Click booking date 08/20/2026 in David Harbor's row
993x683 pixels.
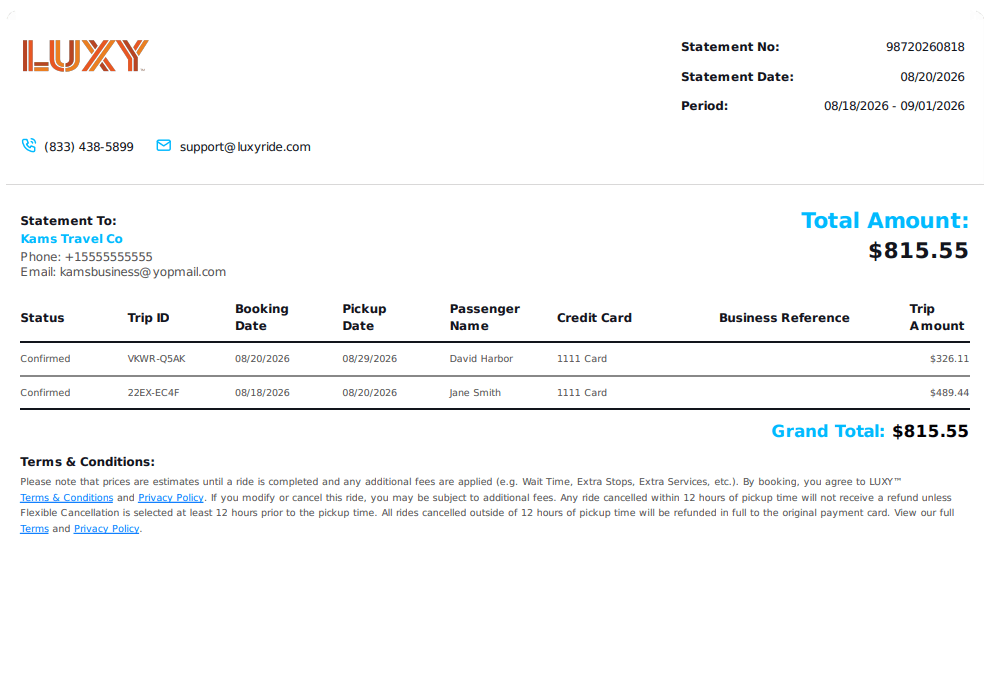point(262,359)
